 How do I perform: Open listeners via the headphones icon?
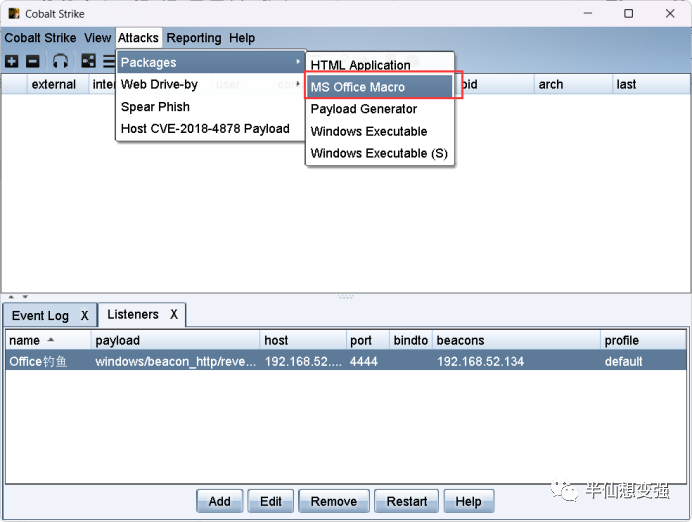point(60,61)
